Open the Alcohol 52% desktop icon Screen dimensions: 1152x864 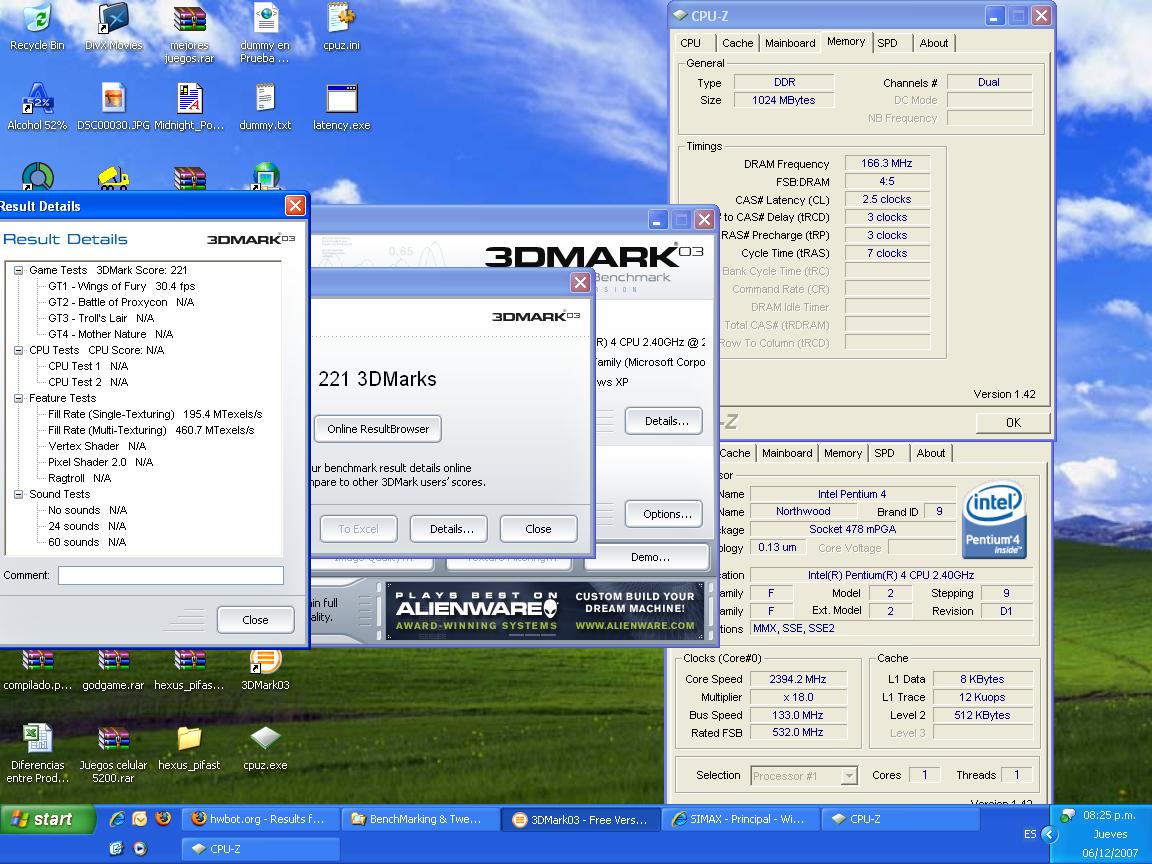(x=37, y=107)
